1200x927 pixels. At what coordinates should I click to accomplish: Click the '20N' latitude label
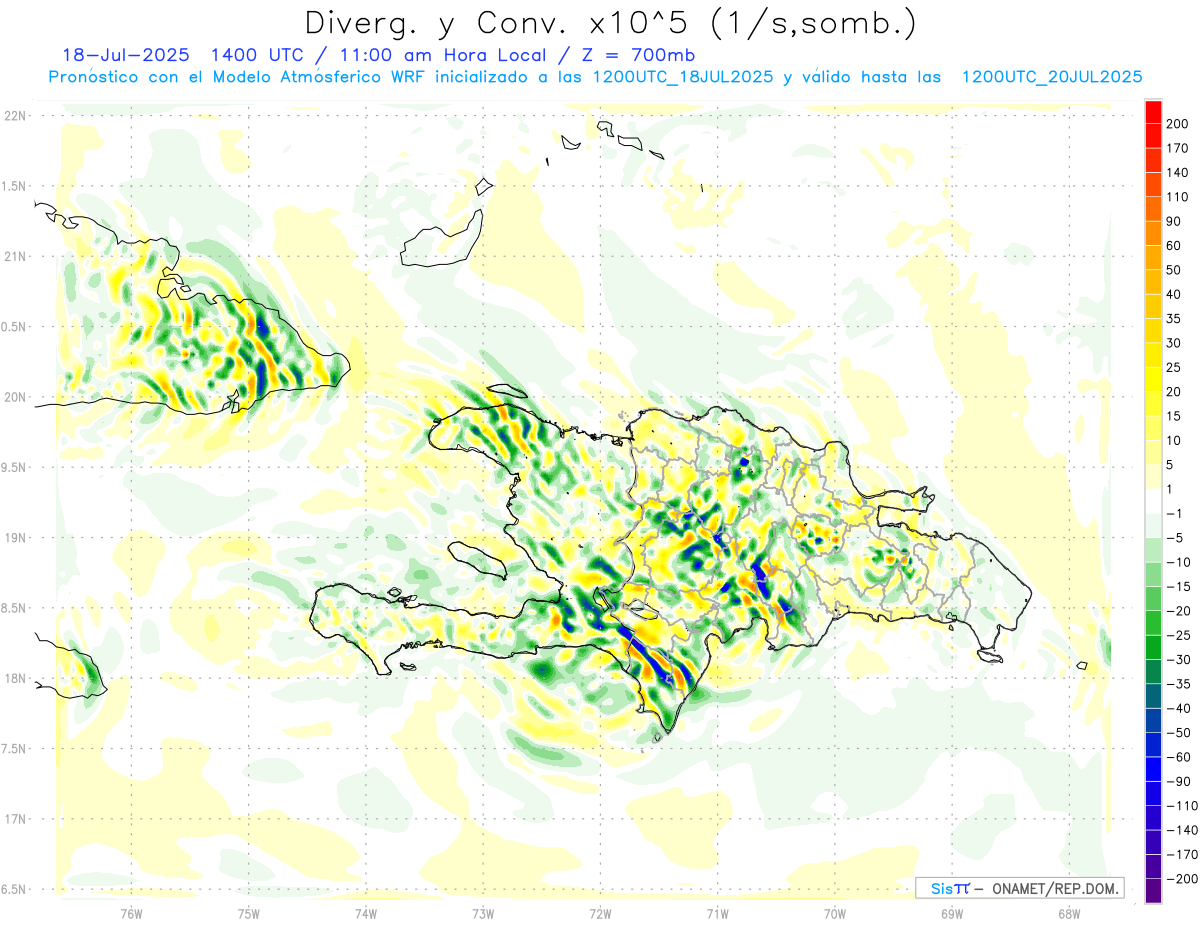click(15, 397)
